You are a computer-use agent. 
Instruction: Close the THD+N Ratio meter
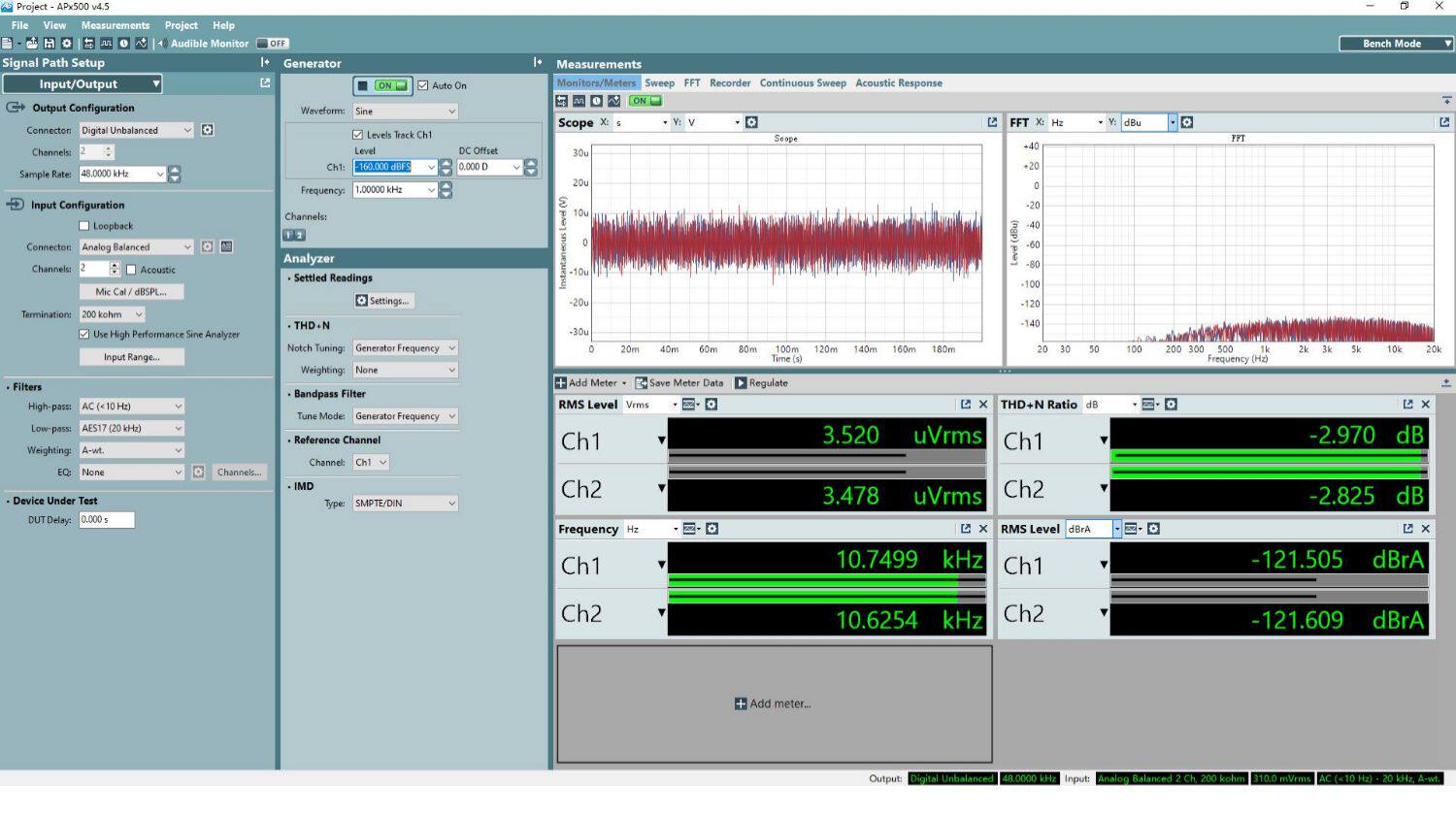coord(1426,405)
